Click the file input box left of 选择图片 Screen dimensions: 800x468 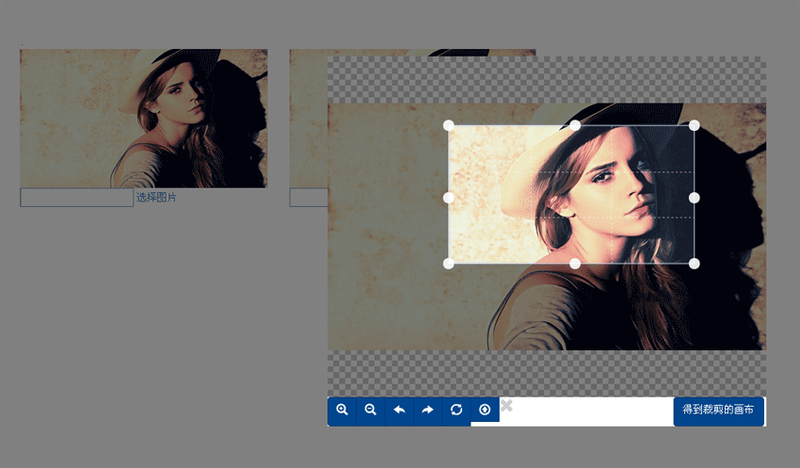(76, 198)
